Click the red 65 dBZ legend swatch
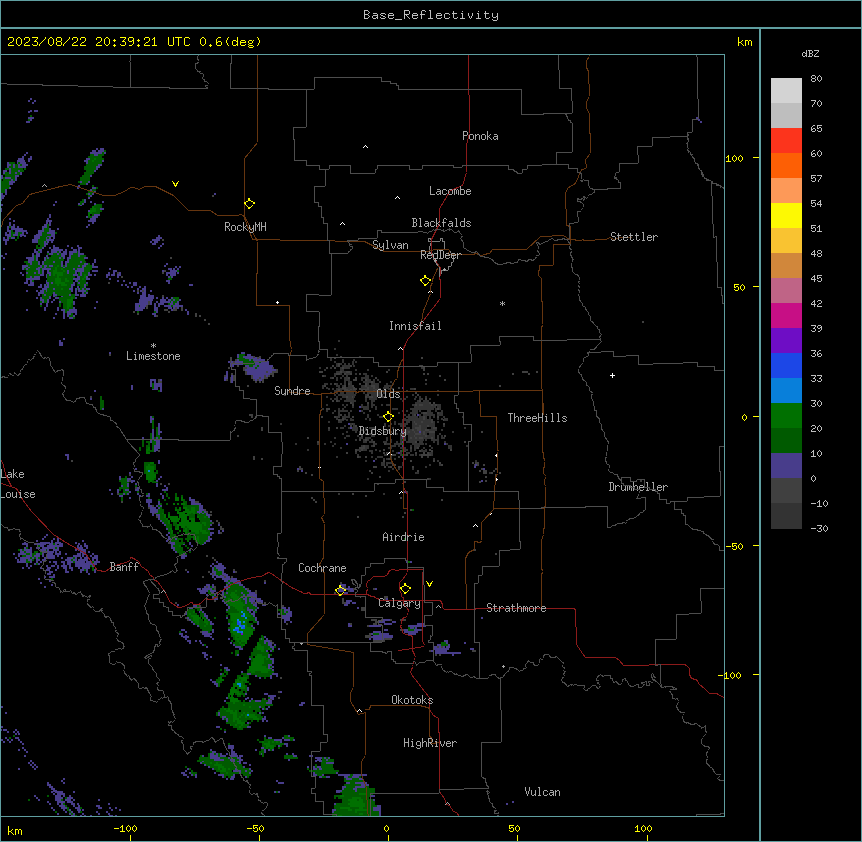Screen dimensions: 862x842 [786, 141]
